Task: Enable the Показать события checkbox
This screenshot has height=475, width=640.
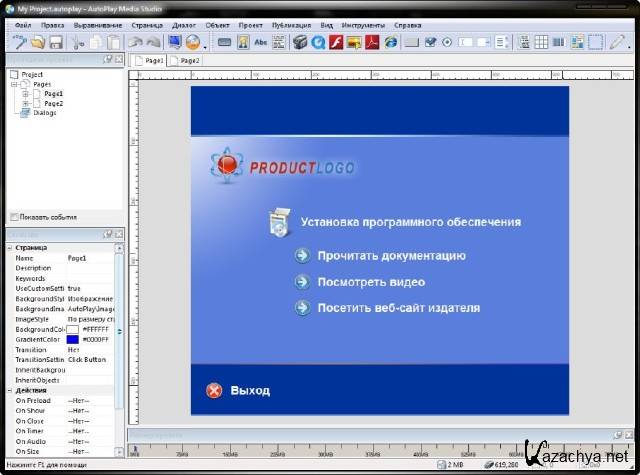Action: tap(13, 217)
